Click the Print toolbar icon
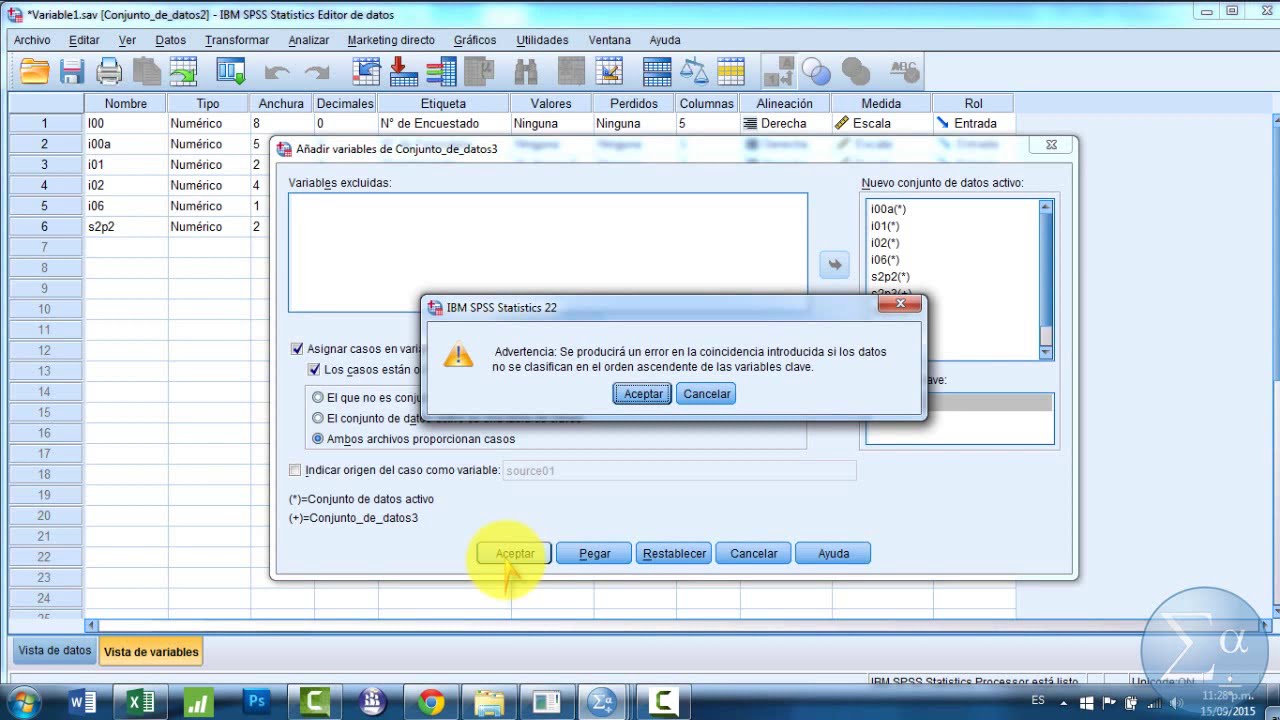The height and width of the screenshot is (720, 1280). click(109, 71)
